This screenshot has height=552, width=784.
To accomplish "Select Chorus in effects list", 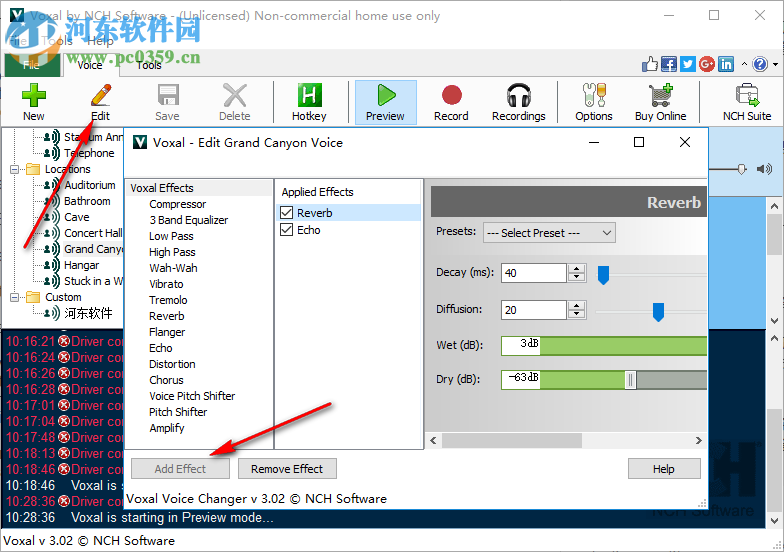I will [x=166, y=380].
